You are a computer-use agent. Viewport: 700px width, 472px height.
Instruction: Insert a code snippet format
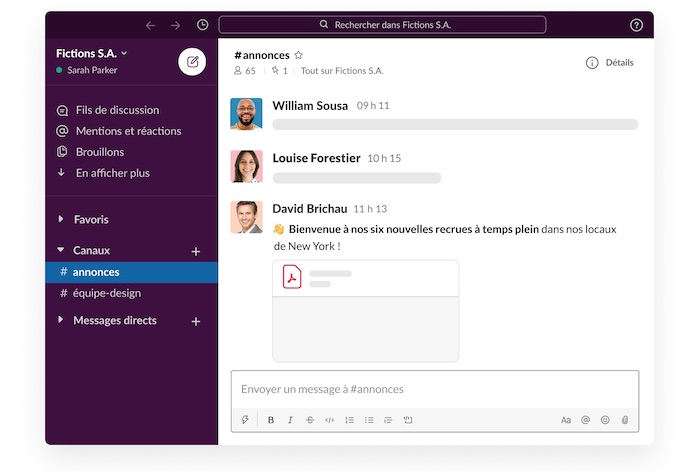pos(329,420)
